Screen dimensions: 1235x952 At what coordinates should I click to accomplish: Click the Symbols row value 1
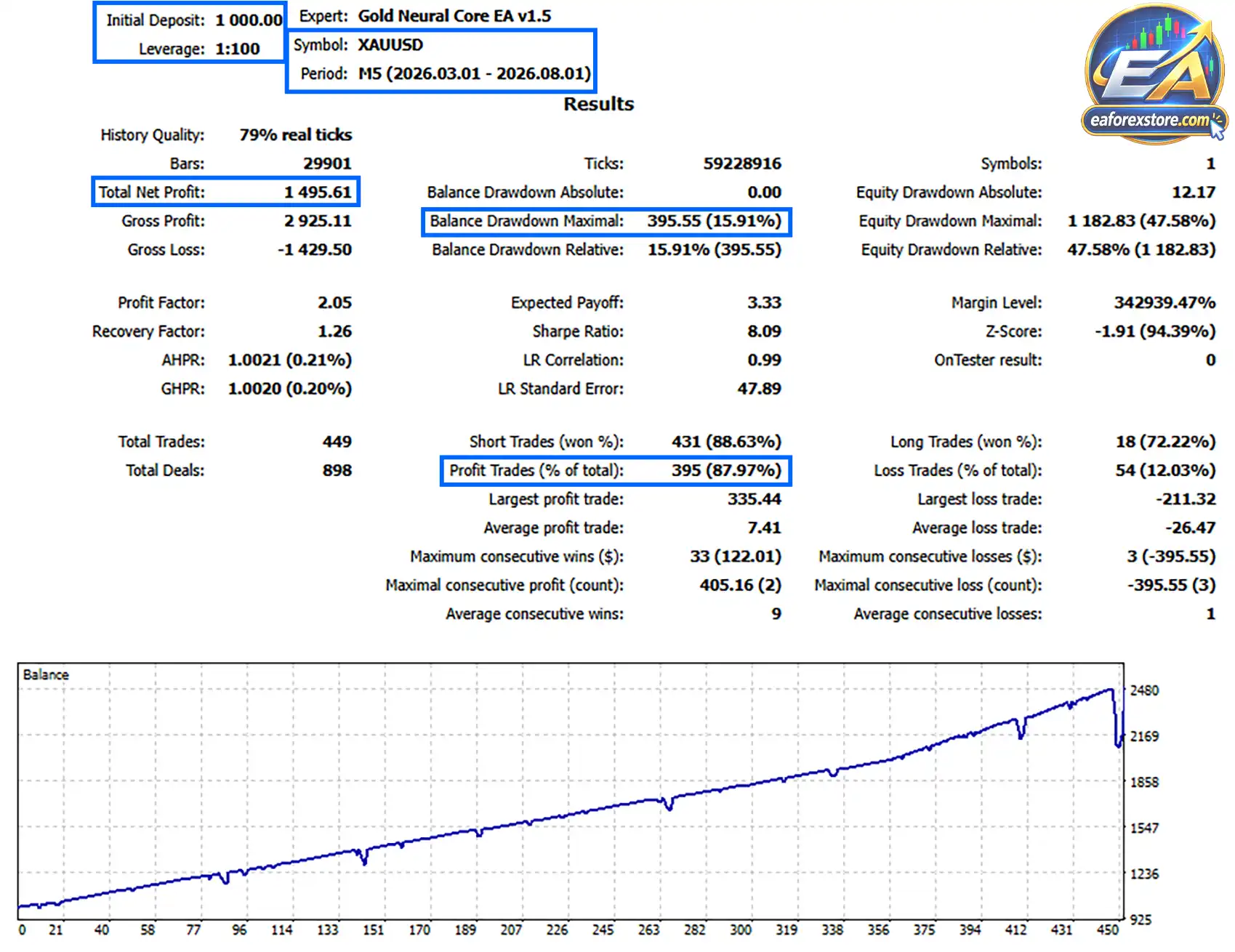(1210, 164)
